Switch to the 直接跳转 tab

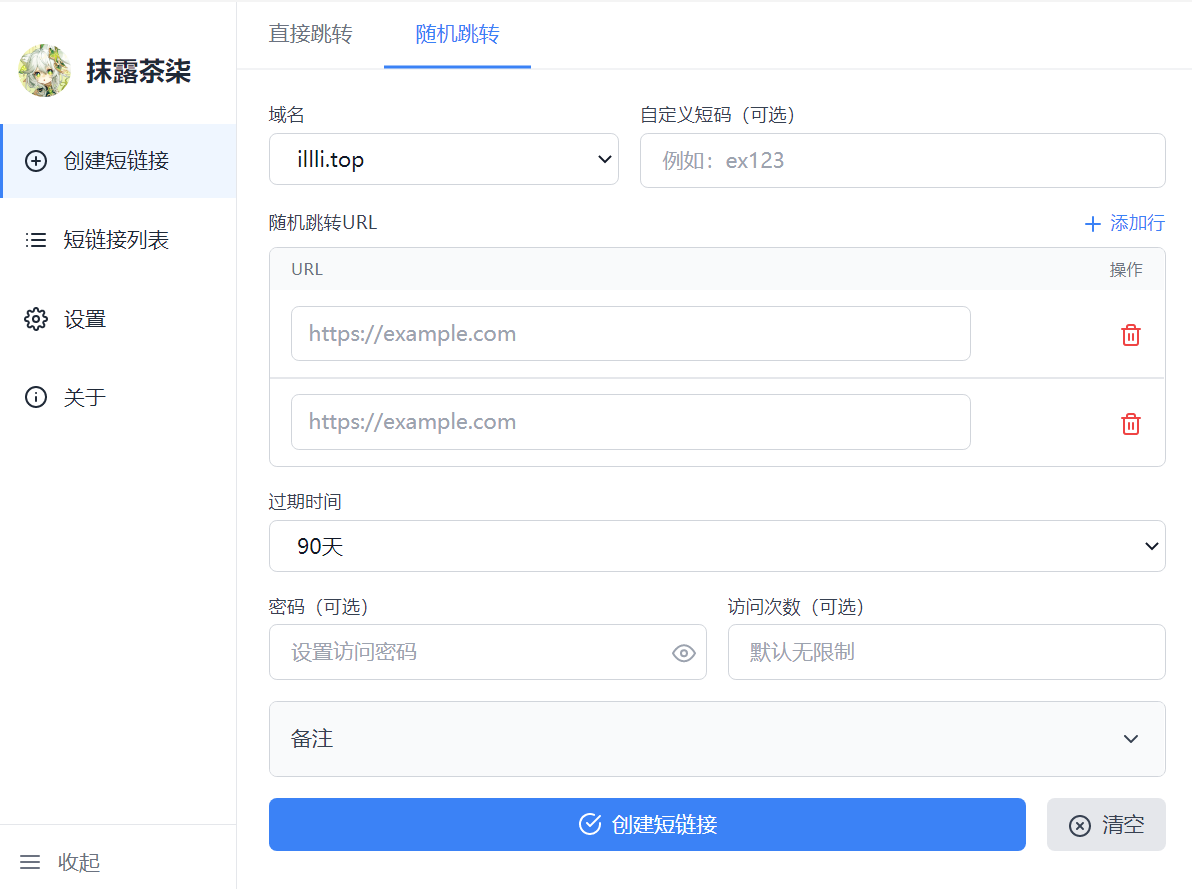[310, 34]
